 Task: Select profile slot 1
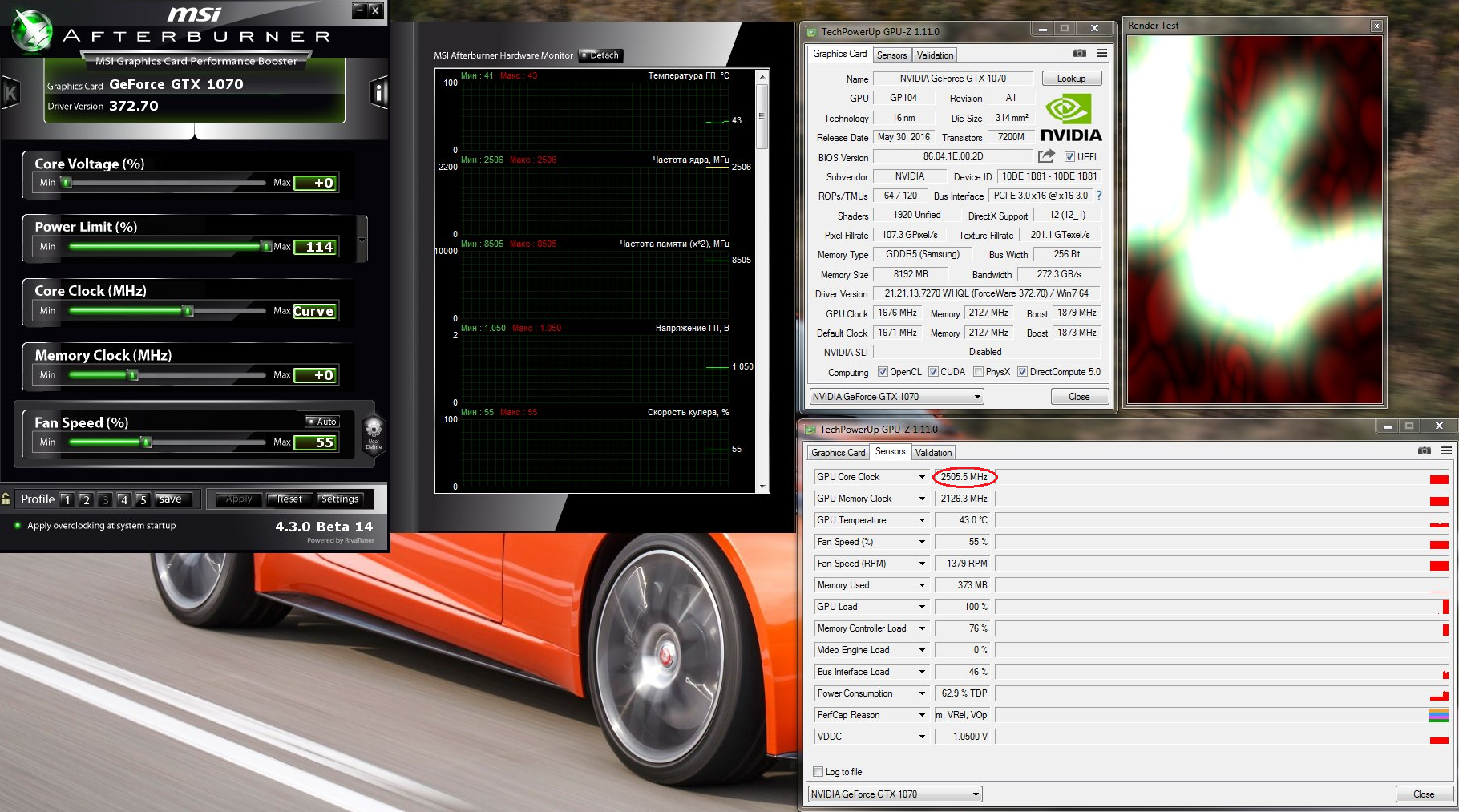[67, 499]
